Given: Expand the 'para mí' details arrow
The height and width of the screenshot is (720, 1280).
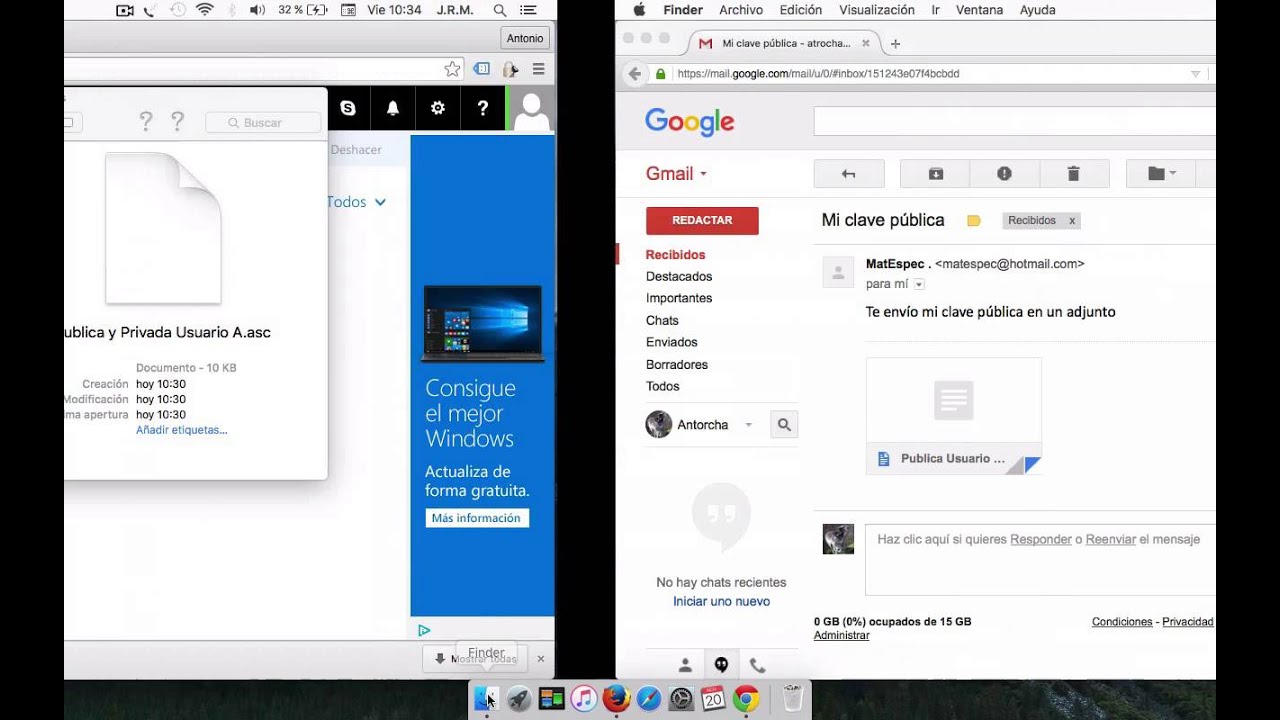Looking at the screenshot, I should click(x=919, y=285).
